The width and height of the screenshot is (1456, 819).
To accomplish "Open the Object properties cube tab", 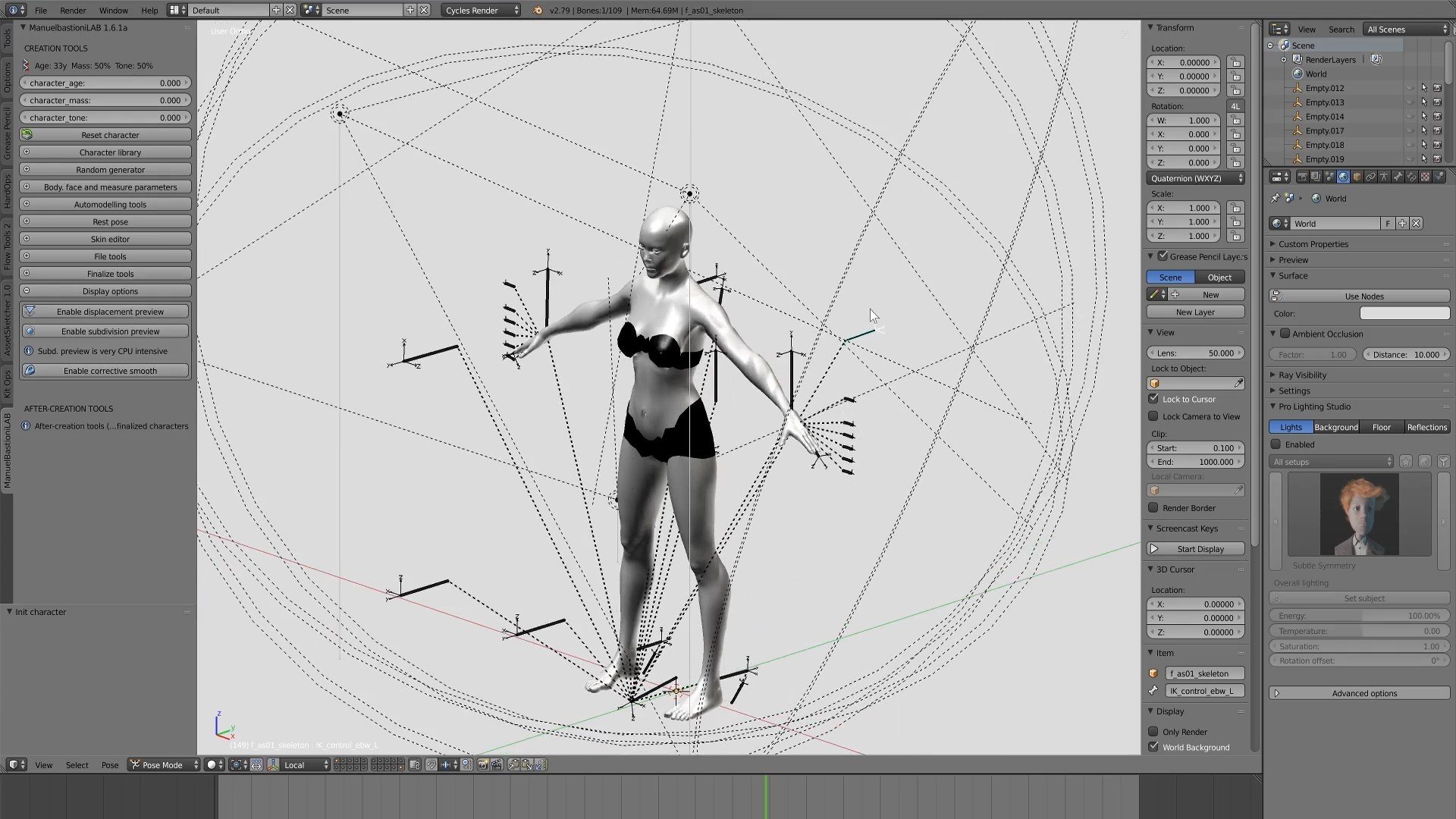I will coord(1357,177).
